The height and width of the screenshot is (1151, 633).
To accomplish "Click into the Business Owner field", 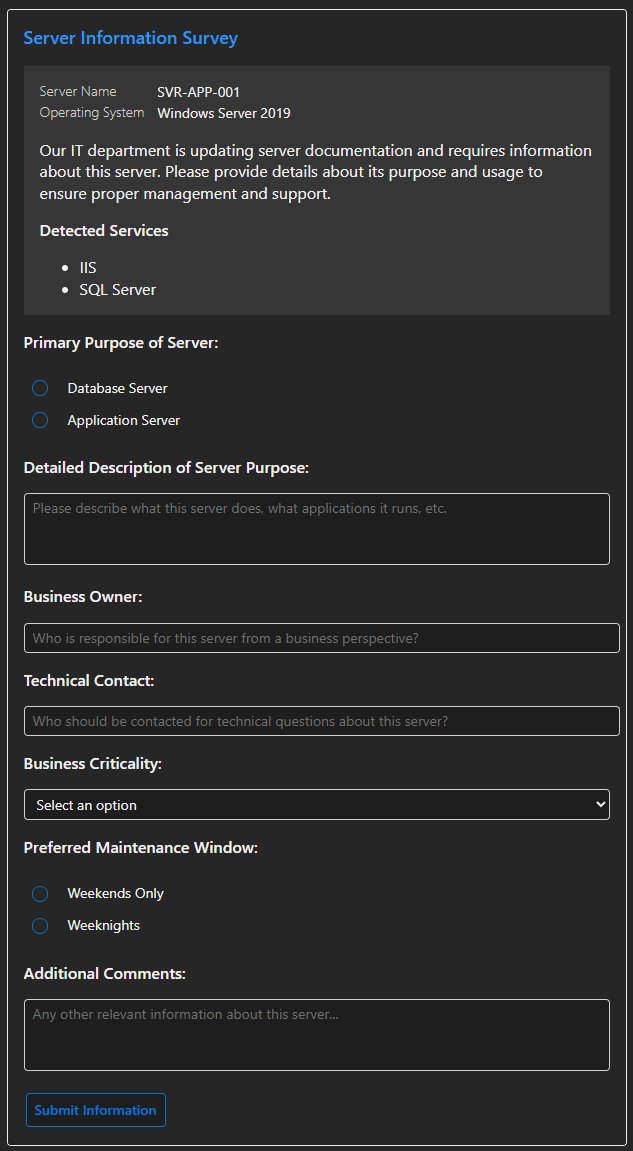I will 322,638.
